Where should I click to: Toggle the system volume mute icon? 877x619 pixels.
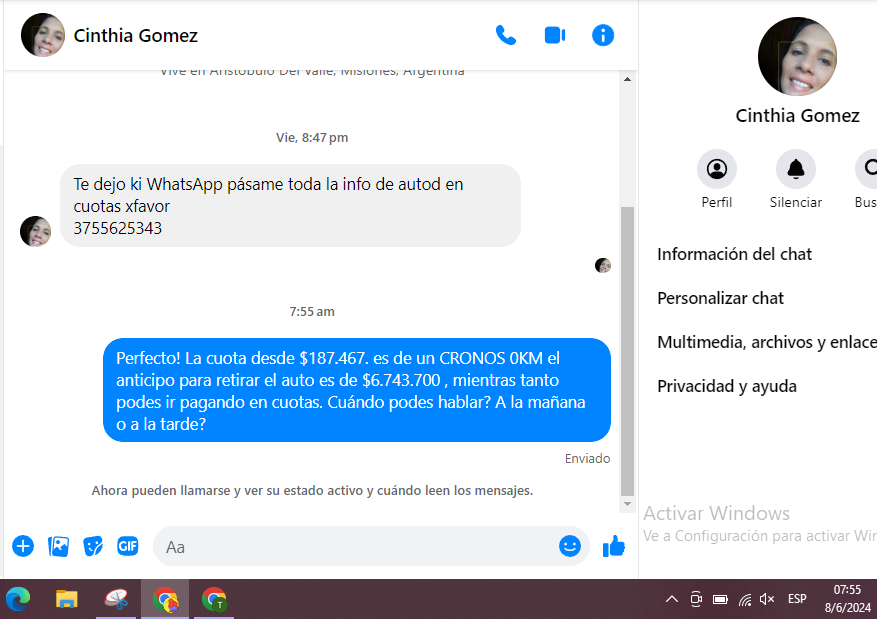(x=767, y=599)
